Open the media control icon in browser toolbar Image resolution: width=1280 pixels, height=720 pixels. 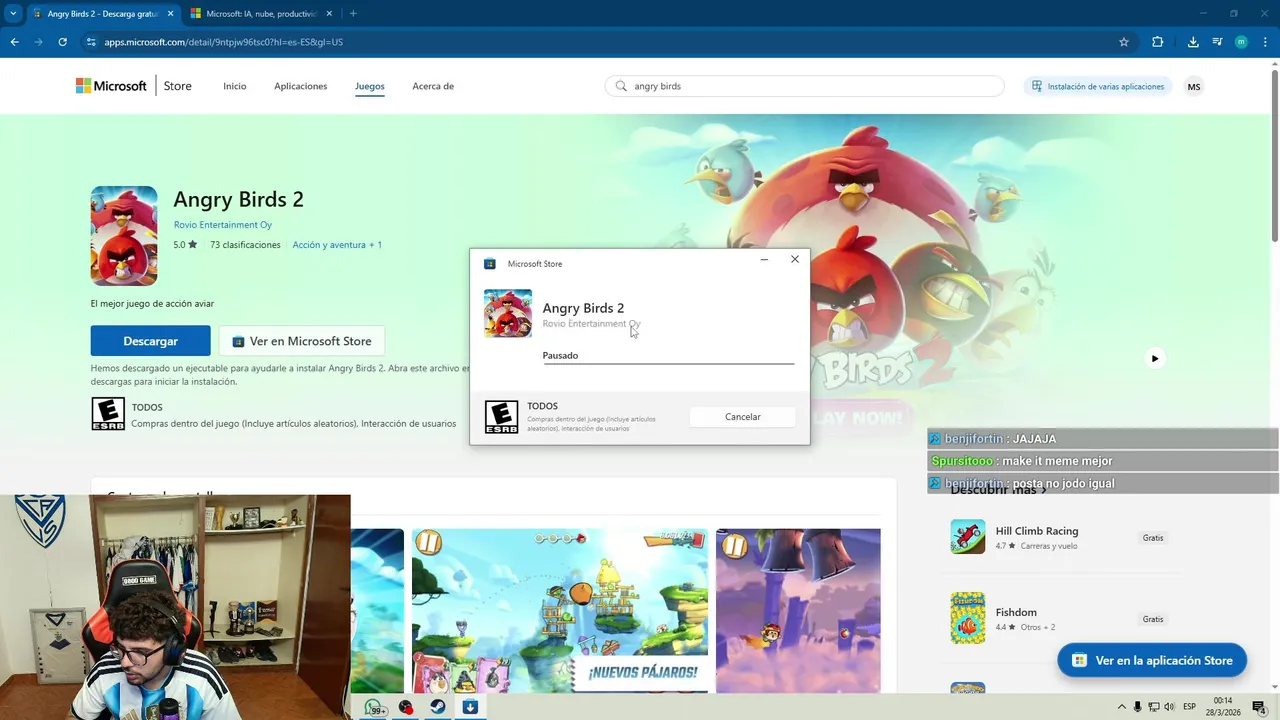point(1217,42)
